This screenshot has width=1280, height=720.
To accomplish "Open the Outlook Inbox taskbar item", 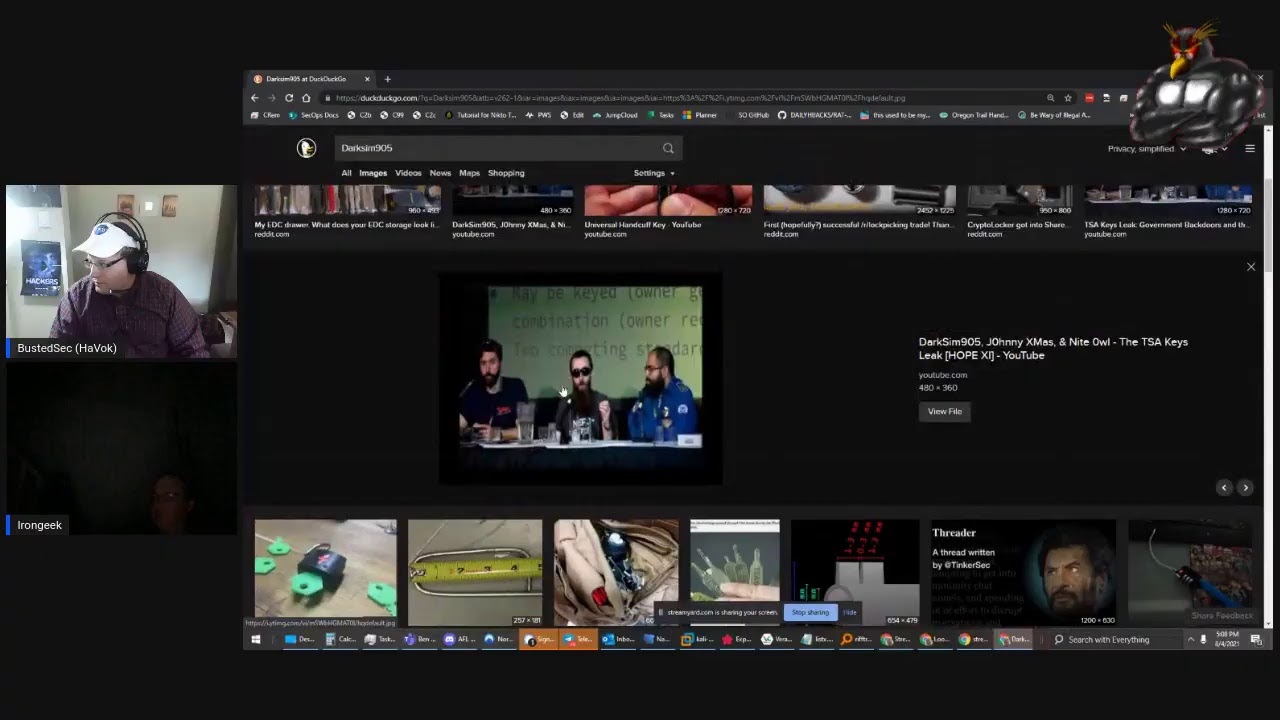I will (x=619, y=640).
